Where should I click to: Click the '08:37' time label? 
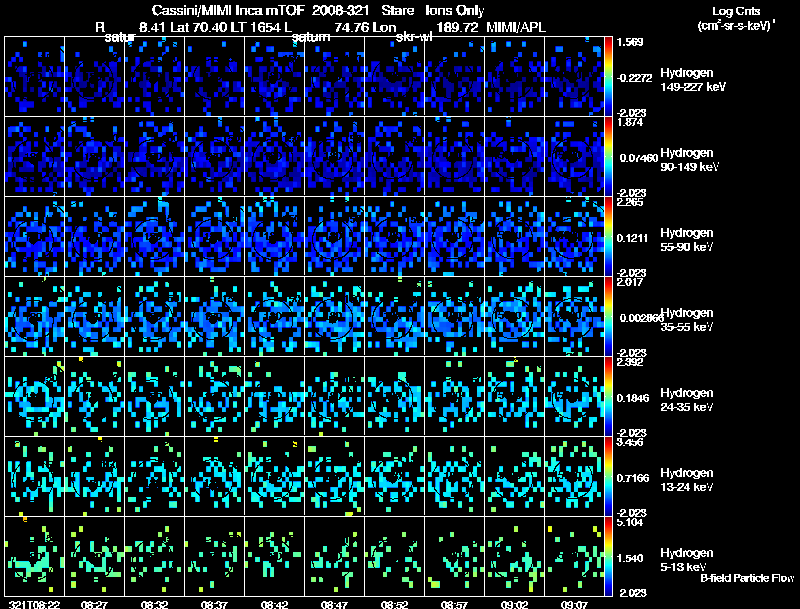[214, 604]
